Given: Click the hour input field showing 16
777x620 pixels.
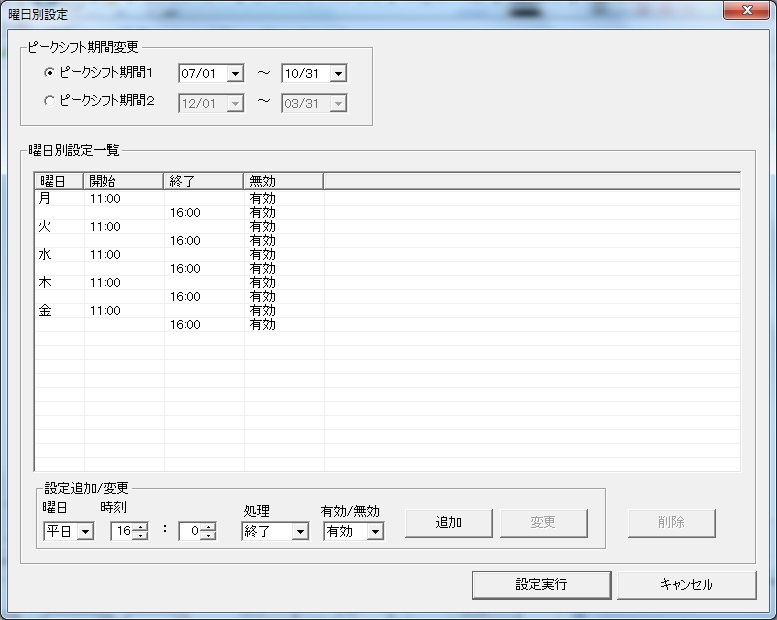Looking at the screenshot, I should pyautogui.click(x=122, y=531).
